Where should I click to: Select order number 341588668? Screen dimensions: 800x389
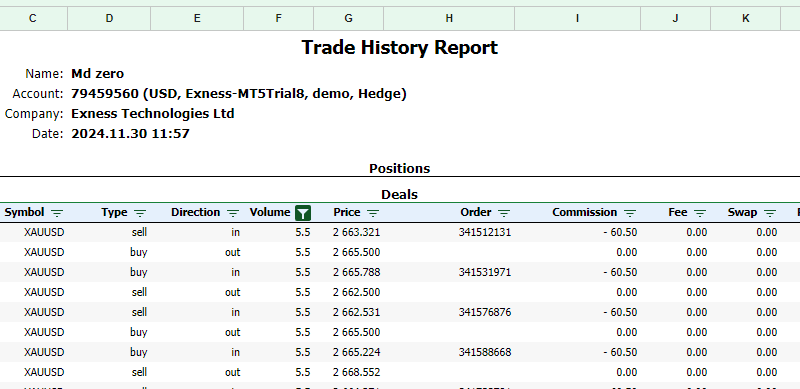pos(485,352)
